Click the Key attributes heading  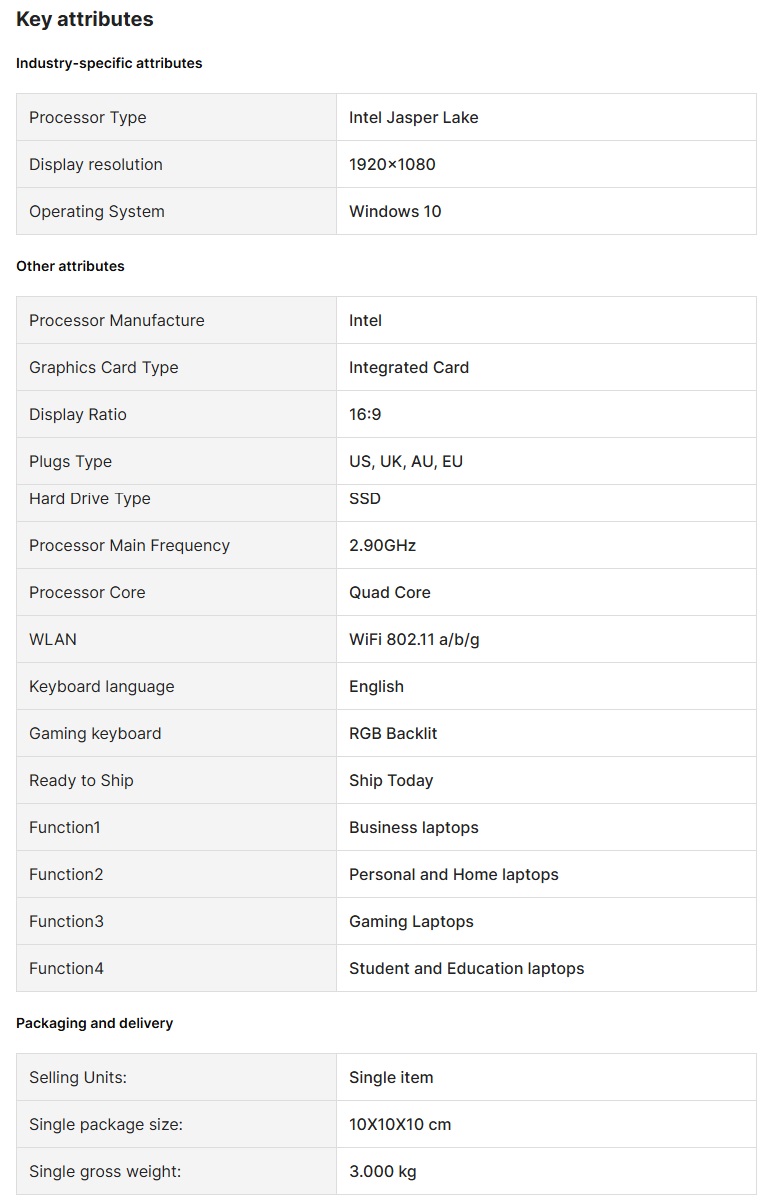pyautogui.click(x=85, y=19)
